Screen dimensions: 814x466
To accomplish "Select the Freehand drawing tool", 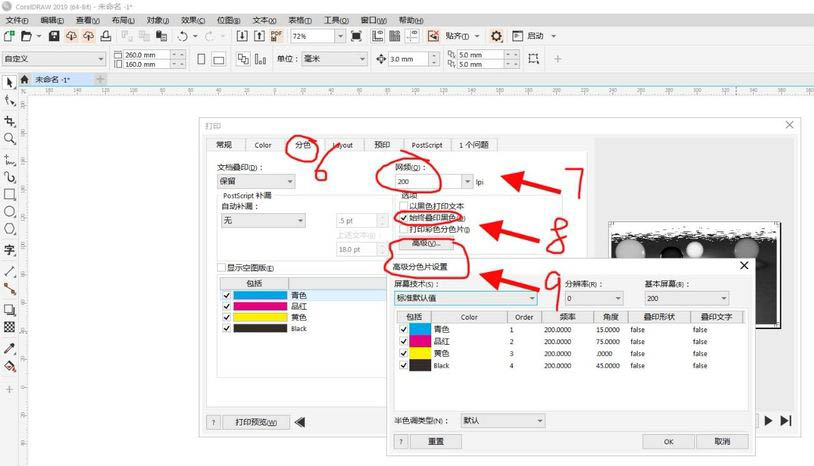I will coord(9,159).
